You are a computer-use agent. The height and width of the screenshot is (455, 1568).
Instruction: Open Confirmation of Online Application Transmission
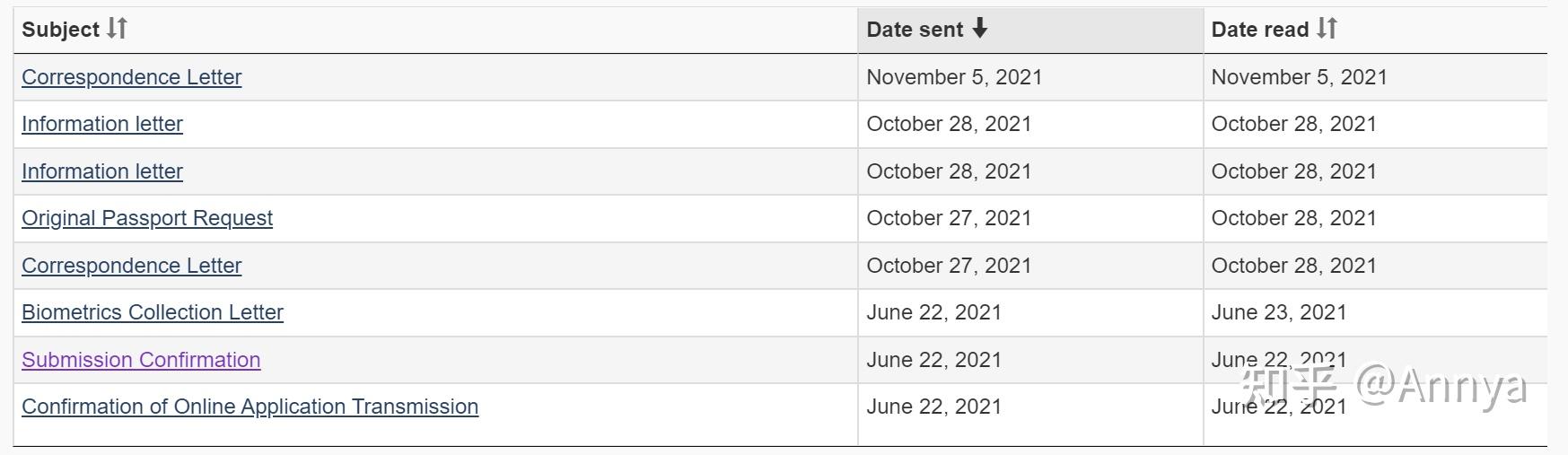[250, 407]
